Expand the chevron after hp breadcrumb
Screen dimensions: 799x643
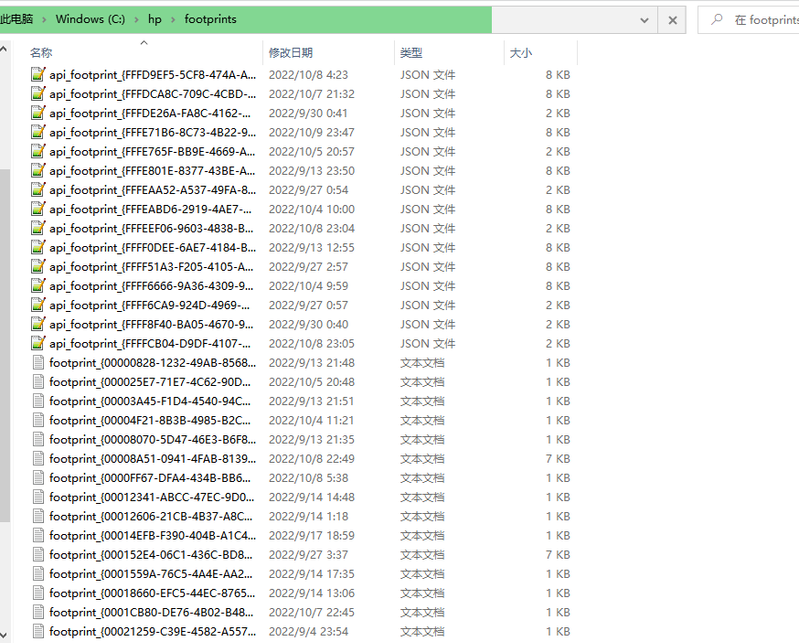click(x=172, y=19)
